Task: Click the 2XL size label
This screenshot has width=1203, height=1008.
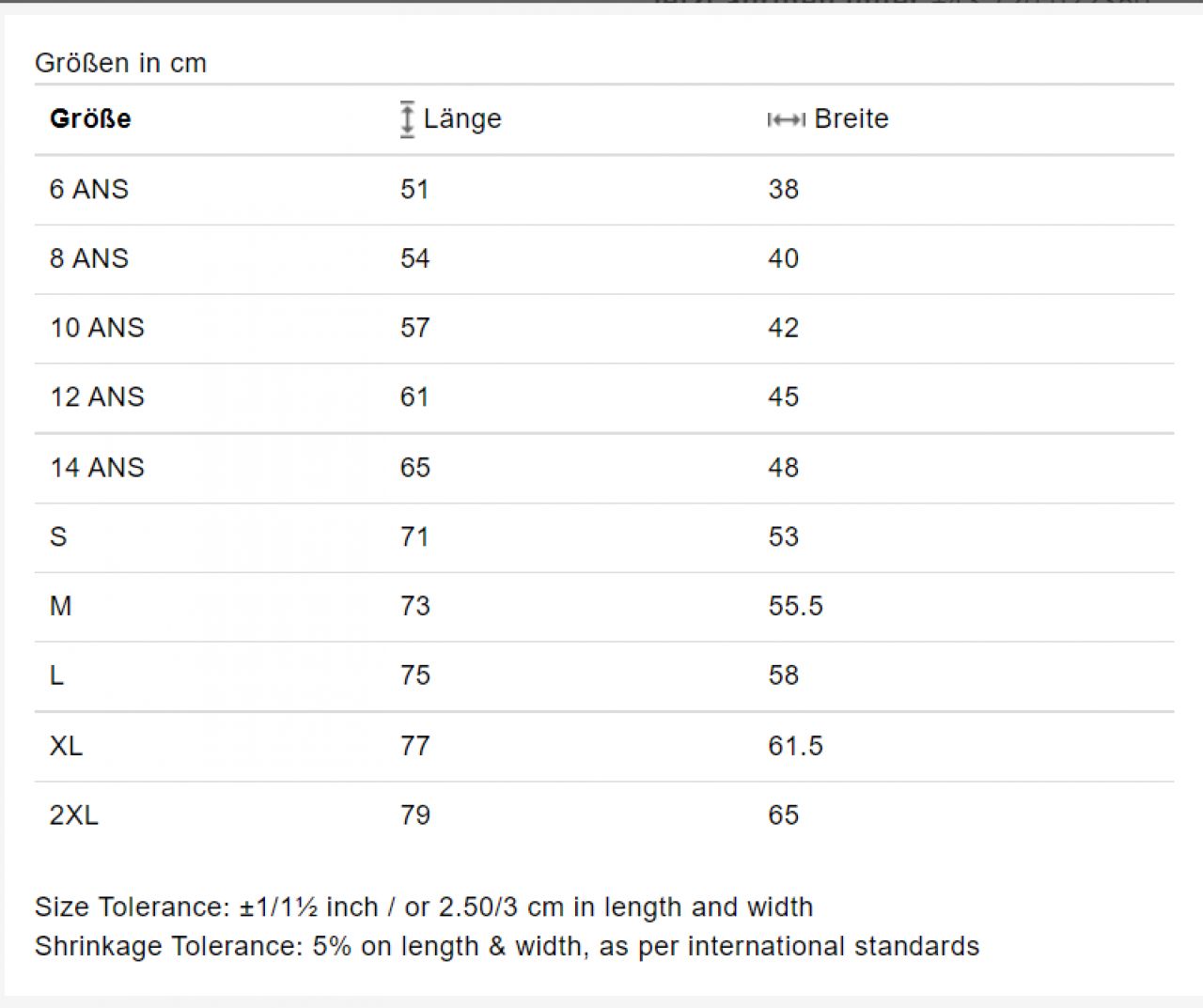Action: pyautogui.click(x=74, y=815)
